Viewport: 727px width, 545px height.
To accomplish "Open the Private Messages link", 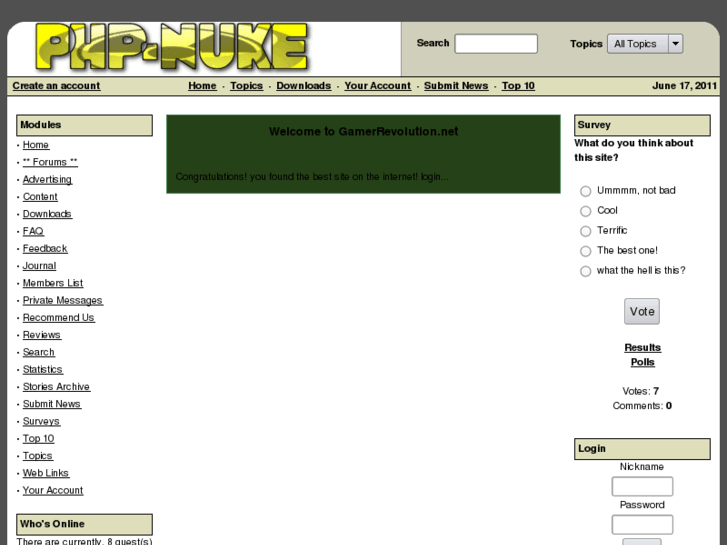I will 63,300.
